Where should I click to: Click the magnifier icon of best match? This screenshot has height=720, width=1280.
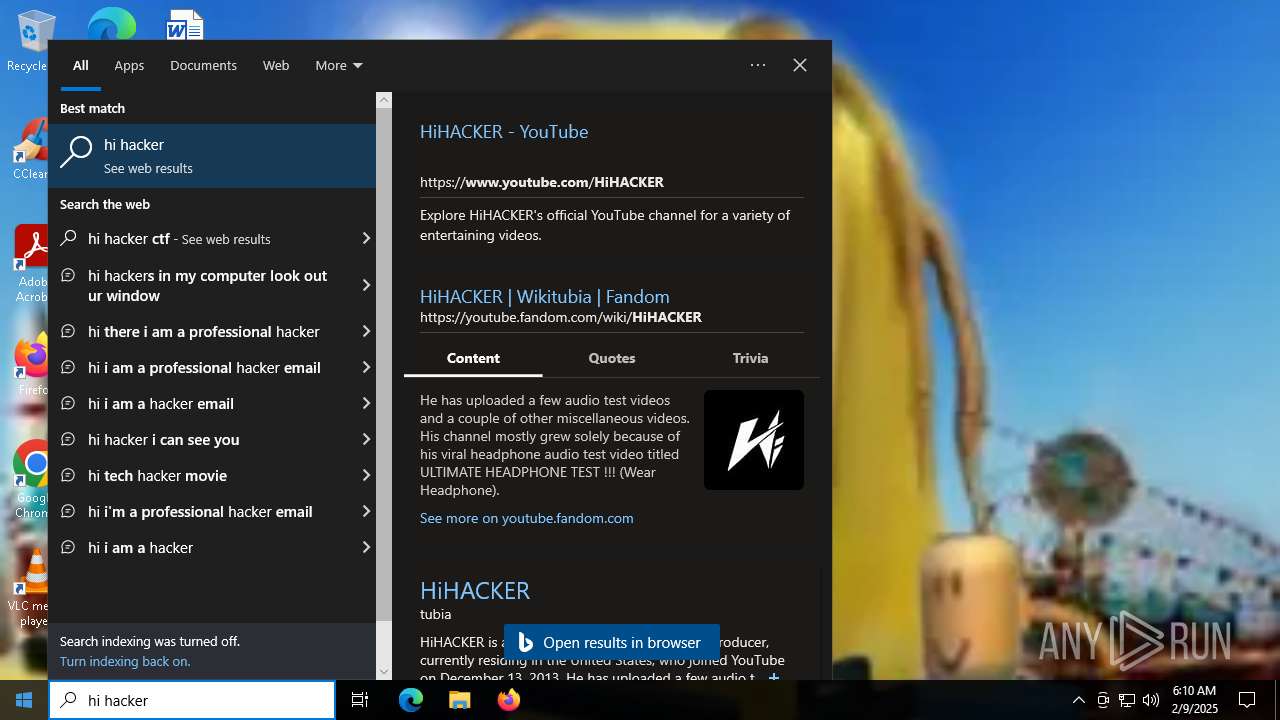click(x=76, y=154)
